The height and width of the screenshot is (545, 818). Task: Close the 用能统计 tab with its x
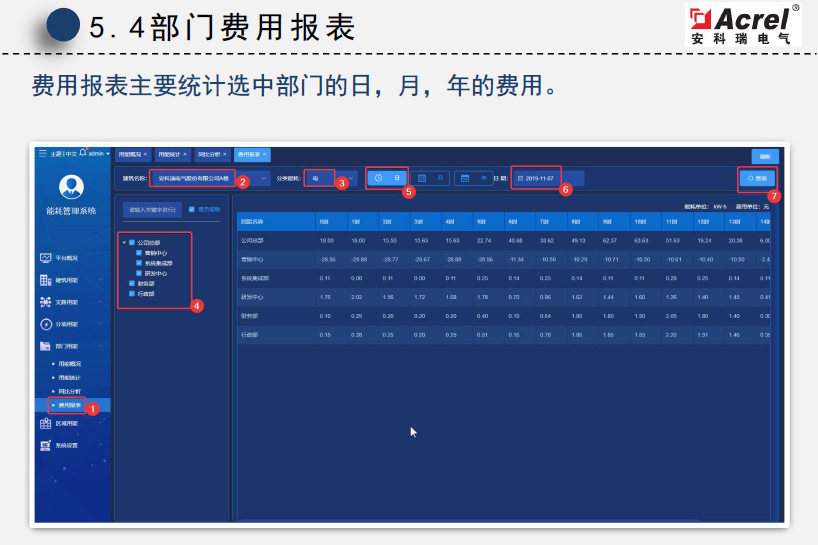[185, 154]
